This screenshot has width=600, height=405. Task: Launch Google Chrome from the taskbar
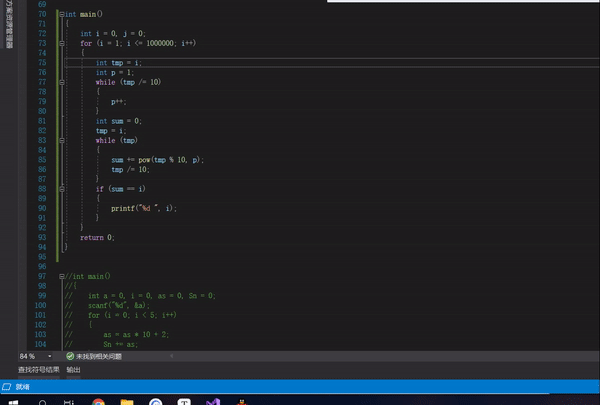[x=98, y=402]
